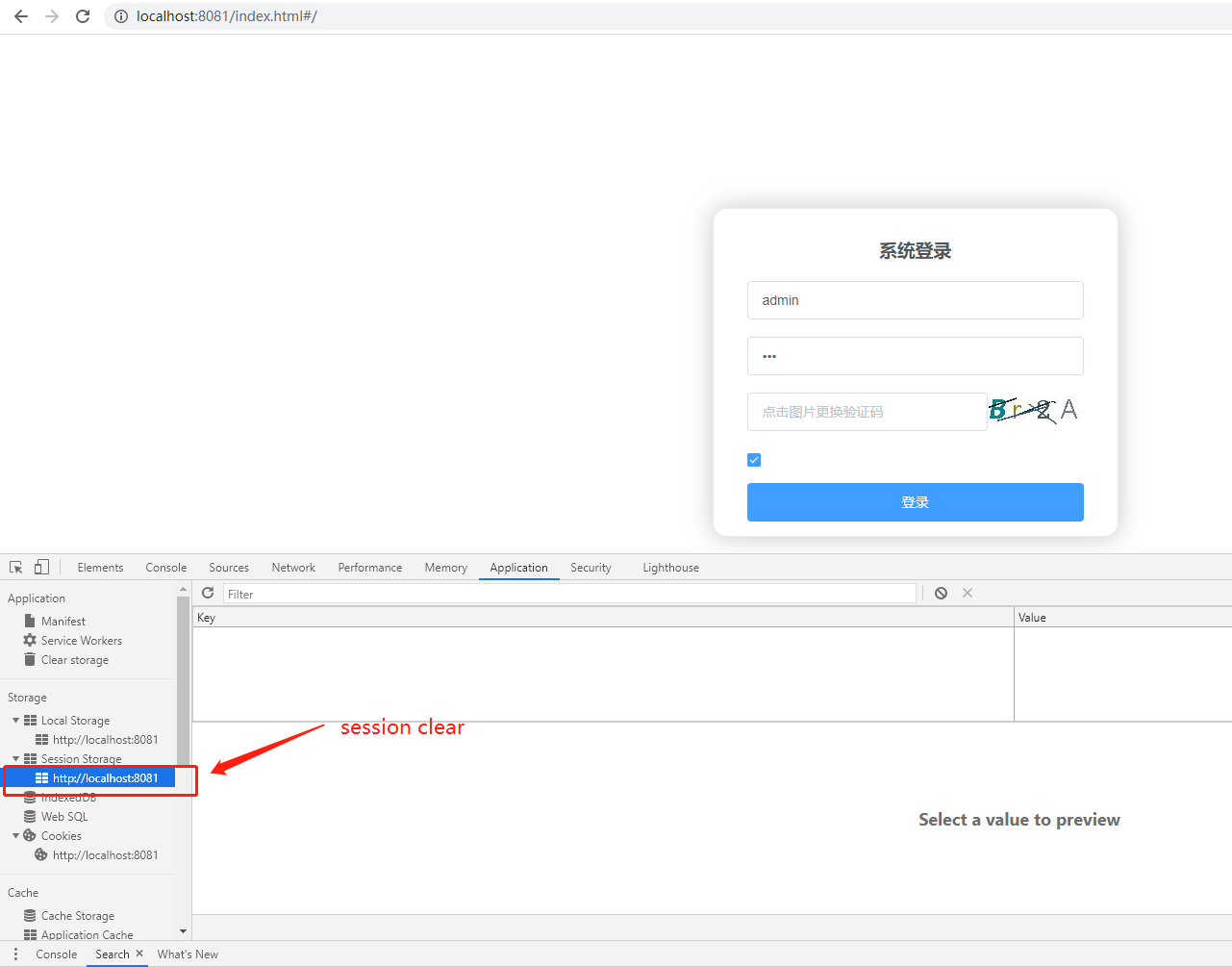The width and height of the screenshot is (1232, 967).
Task: Toggle the device toolbar emulation icon
Action: pyautogui.click(x=40, y=567)
